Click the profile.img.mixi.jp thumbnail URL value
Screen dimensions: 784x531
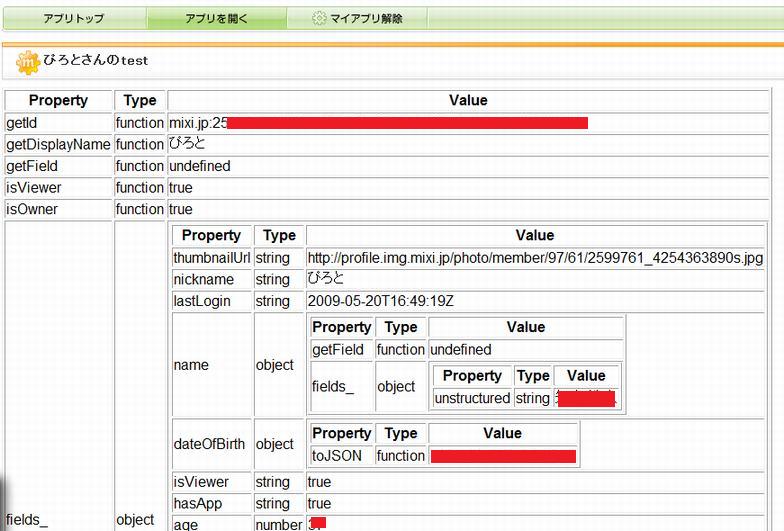(x=535, y=258)
